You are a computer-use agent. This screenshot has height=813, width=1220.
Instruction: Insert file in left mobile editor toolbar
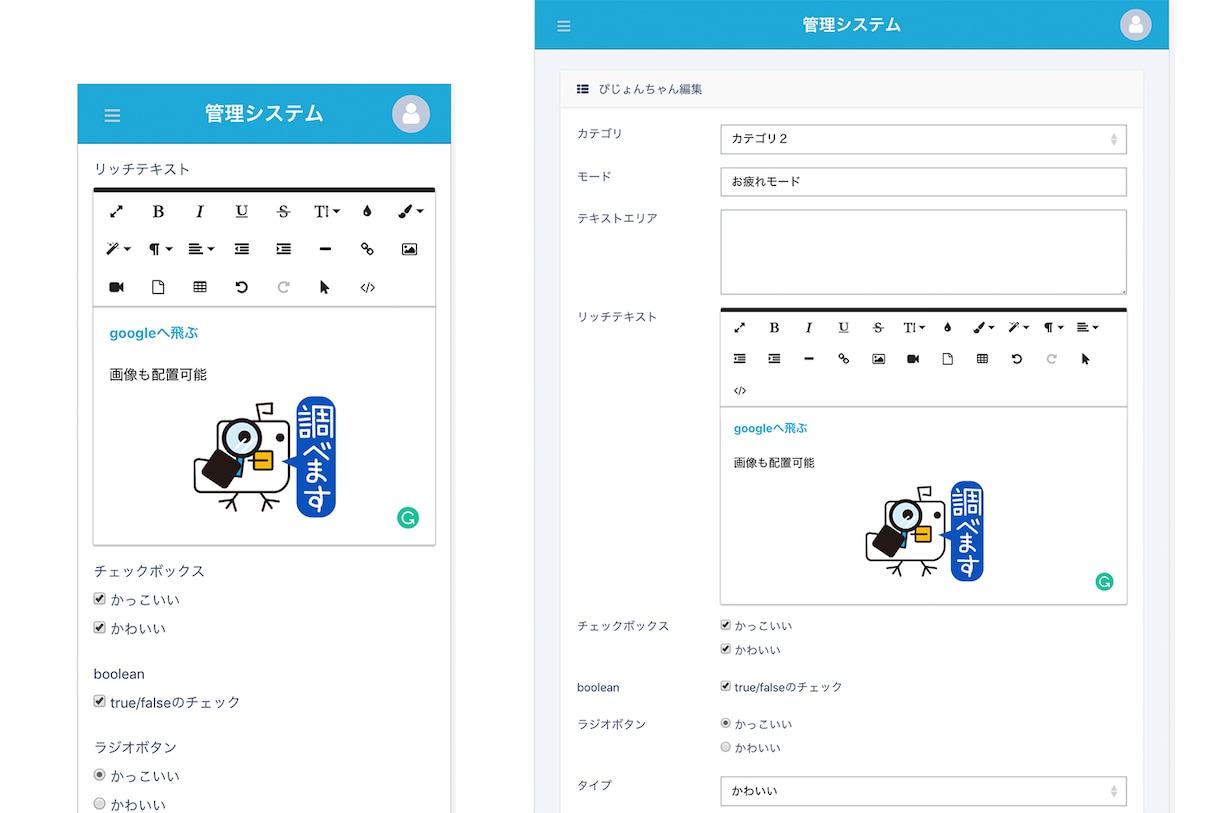158,287
